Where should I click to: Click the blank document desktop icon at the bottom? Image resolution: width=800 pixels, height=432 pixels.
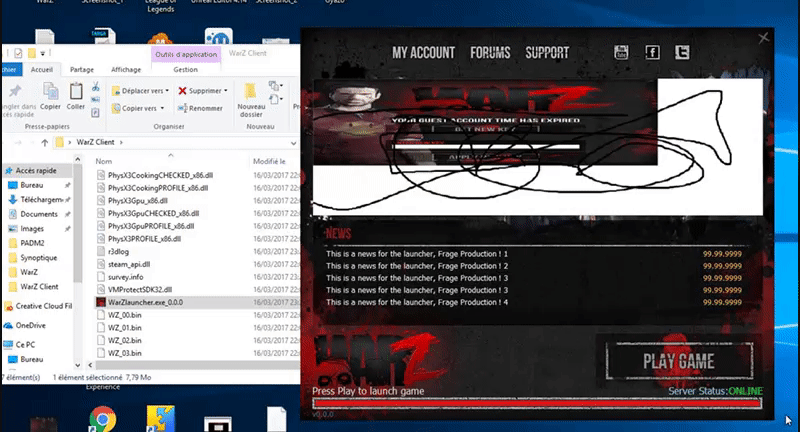click(277, 419)
